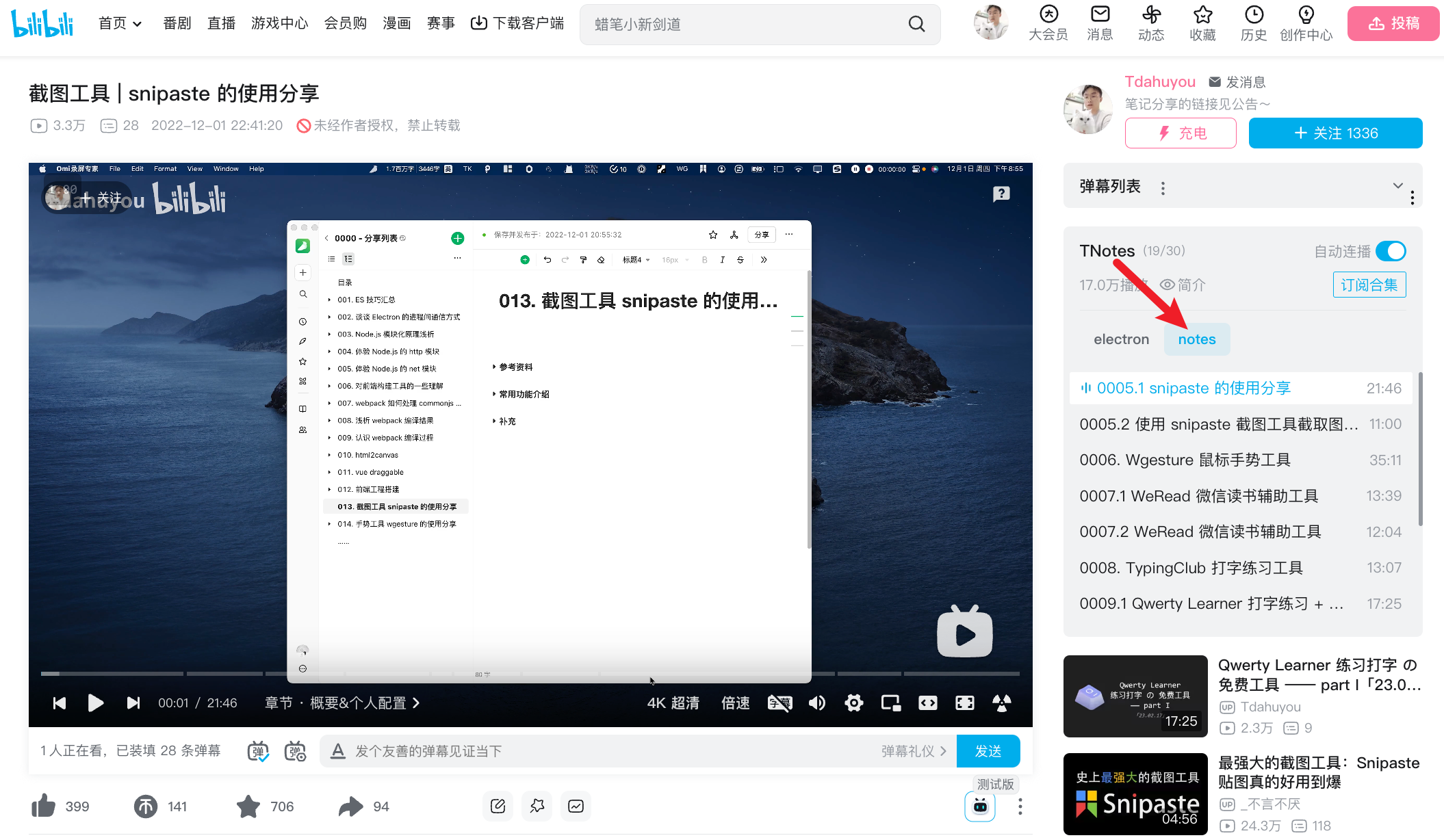Click the search input field
1444x840 pixels.
(746, 24)
